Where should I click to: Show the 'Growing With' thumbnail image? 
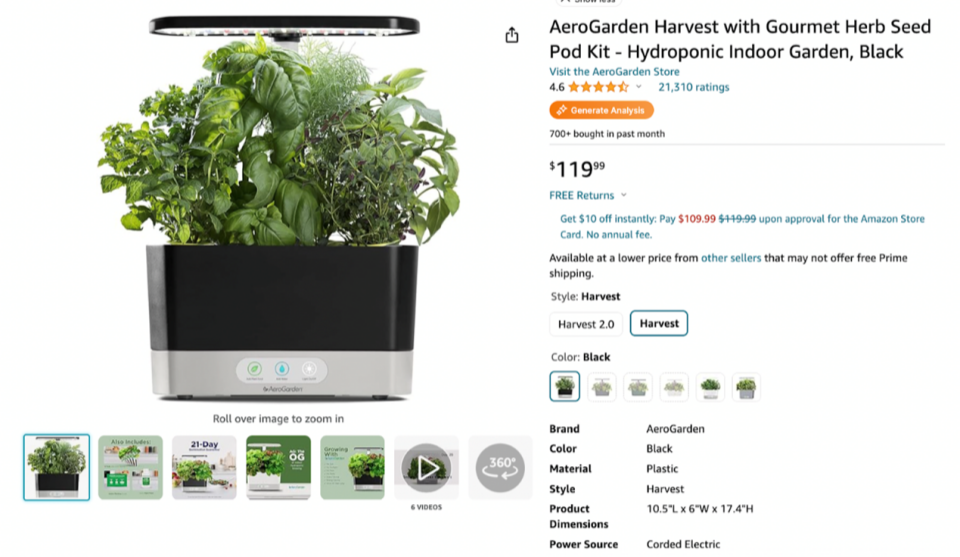(352, 468)
